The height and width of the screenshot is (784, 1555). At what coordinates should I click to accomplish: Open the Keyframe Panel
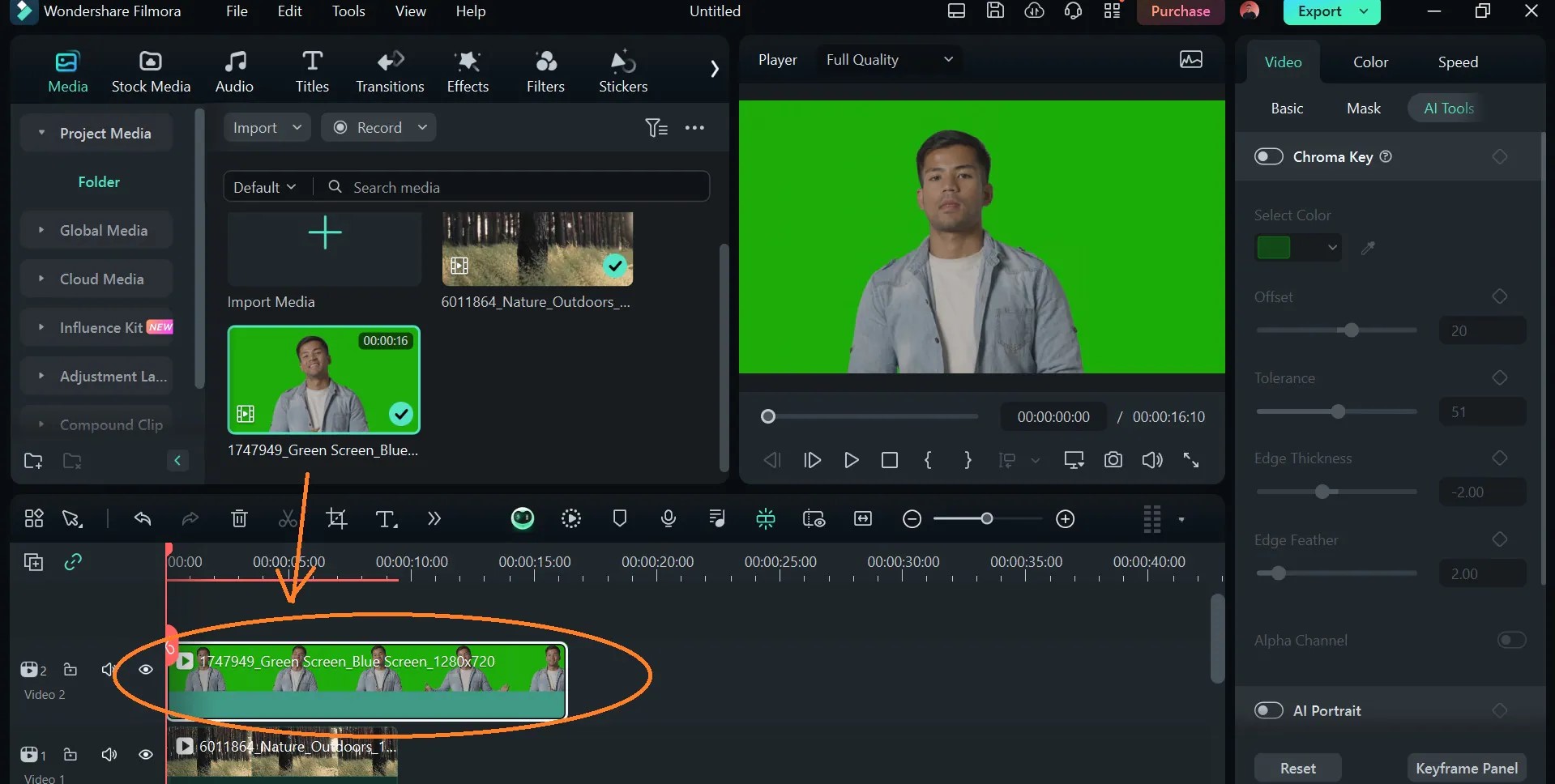1467,768
